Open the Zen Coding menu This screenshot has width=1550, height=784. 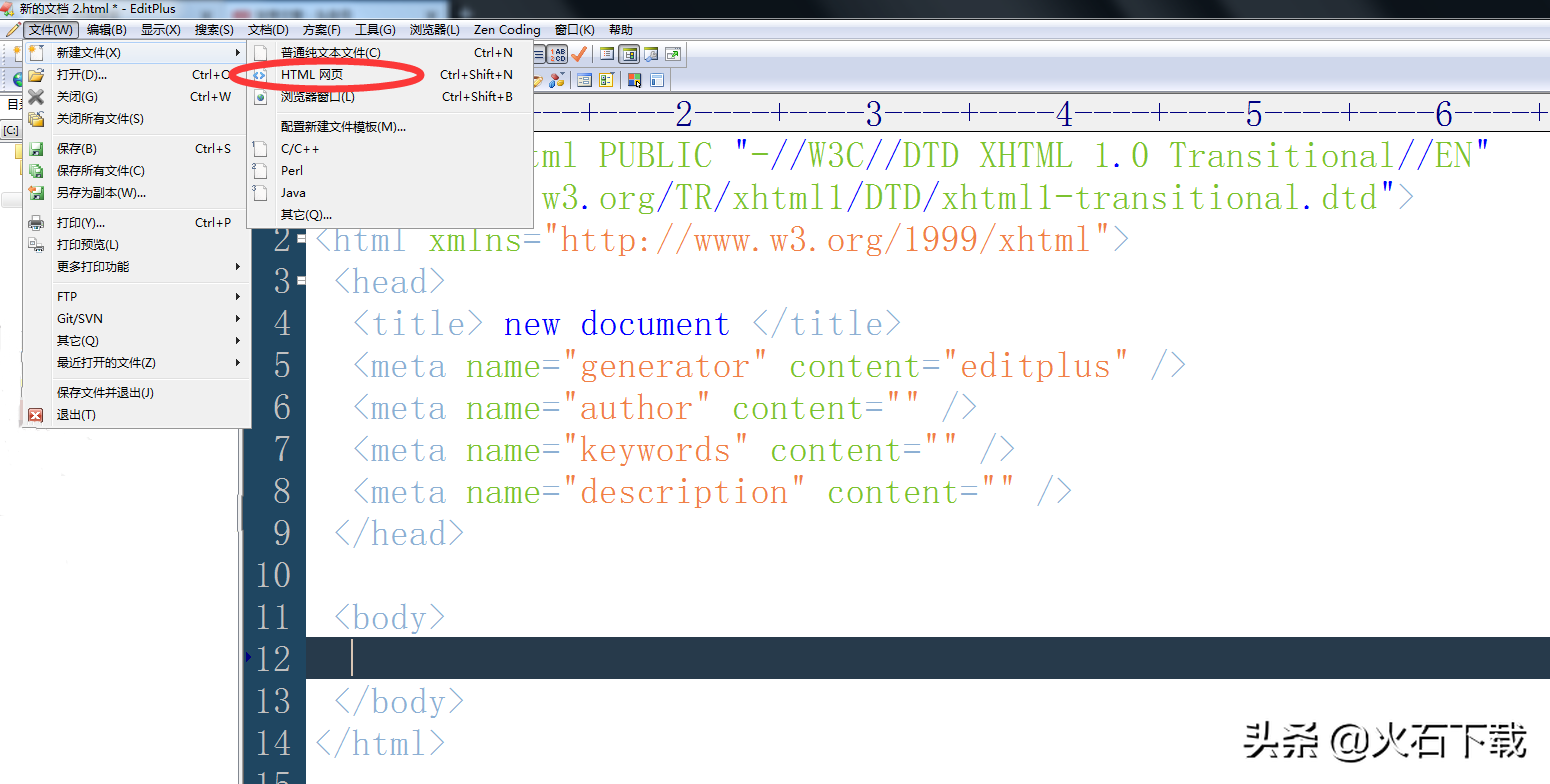(507, 30)
